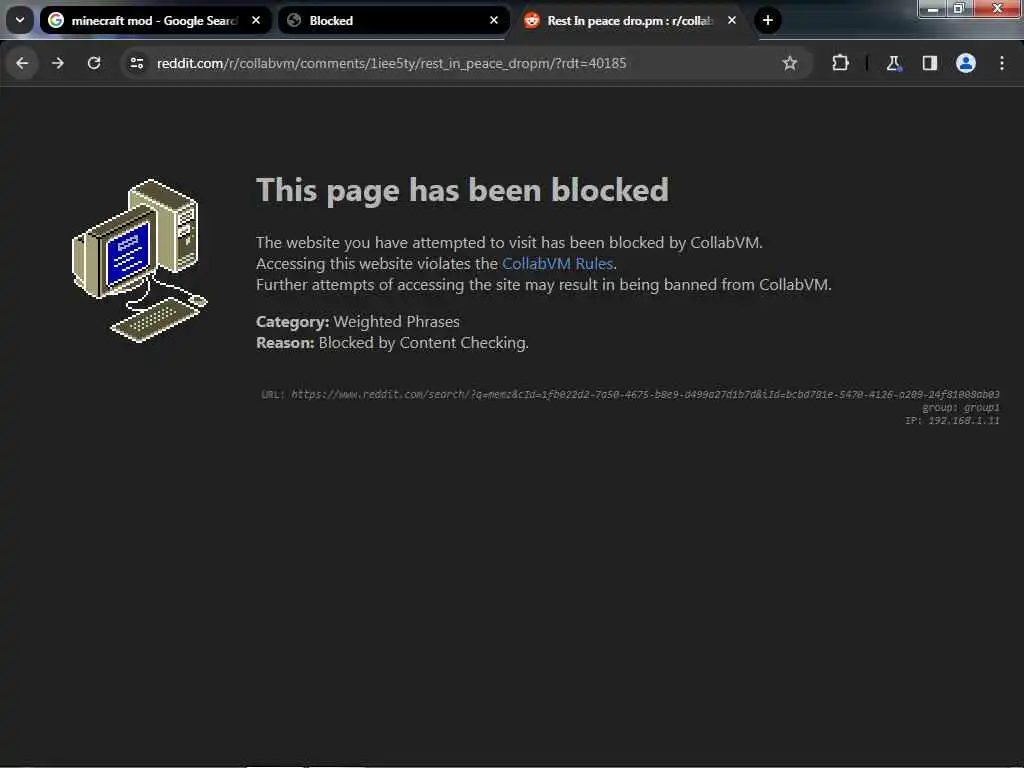Close the Rest In peace dro.pm tab
This screenshot has width=1024, height=768.
coord(732,21)
